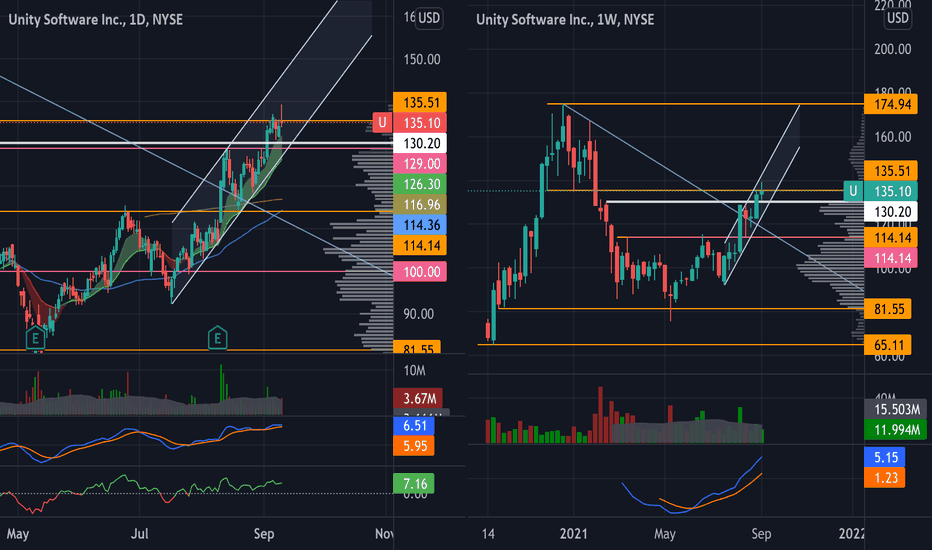Image resolution: width=932 pixels, height=550 pixels.
Task: Click the 160.00 tick on weekly price axis
Action: pyautogui.click(x=893, y=137)
